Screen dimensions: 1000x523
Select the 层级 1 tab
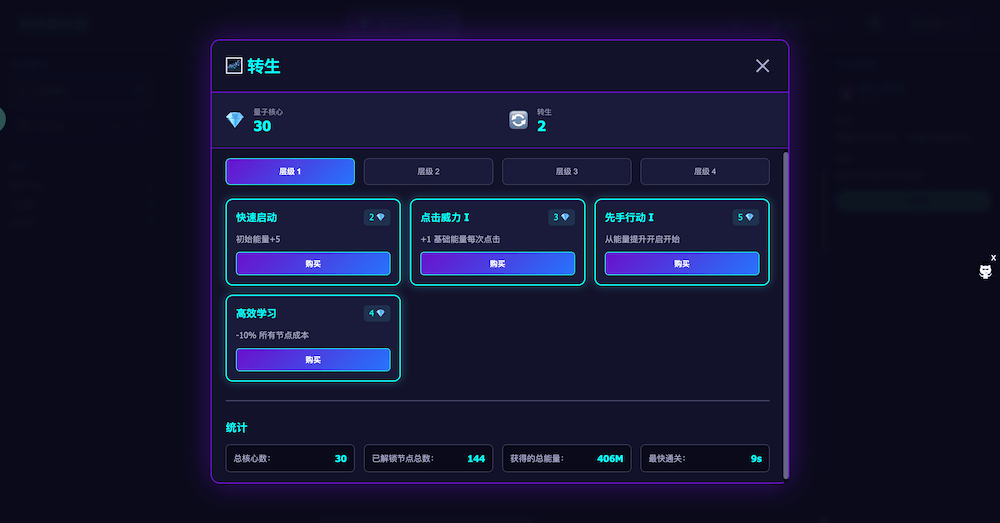[x=290, y=172]
